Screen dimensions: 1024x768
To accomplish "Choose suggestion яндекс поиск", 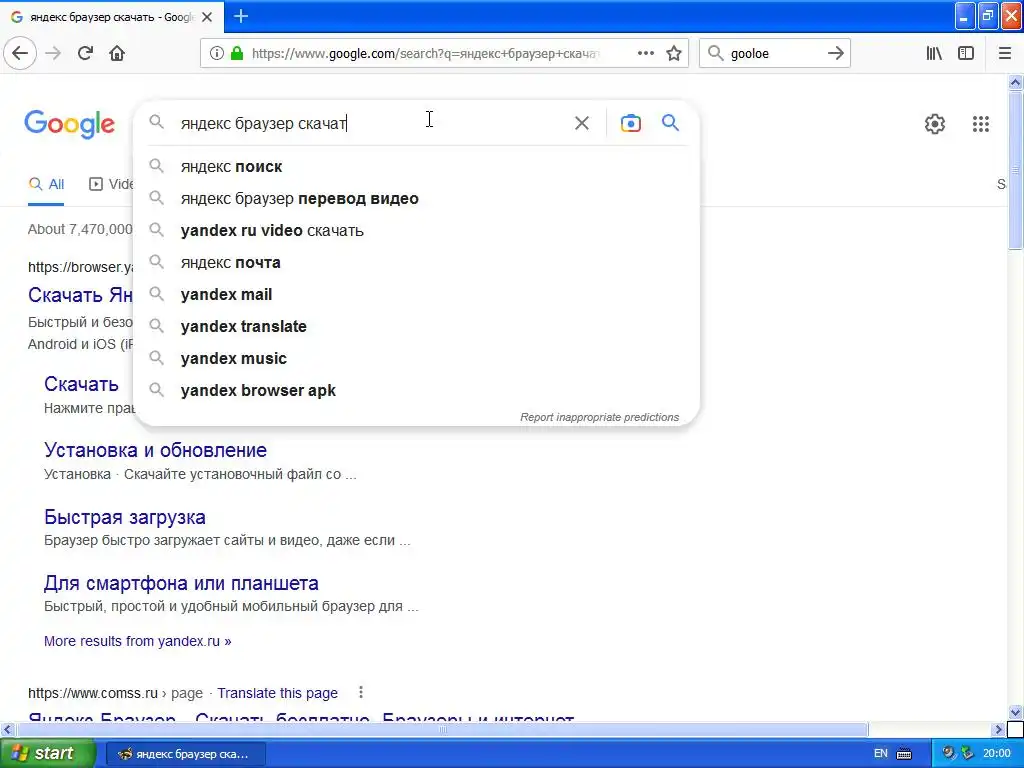I will (416, 167).
